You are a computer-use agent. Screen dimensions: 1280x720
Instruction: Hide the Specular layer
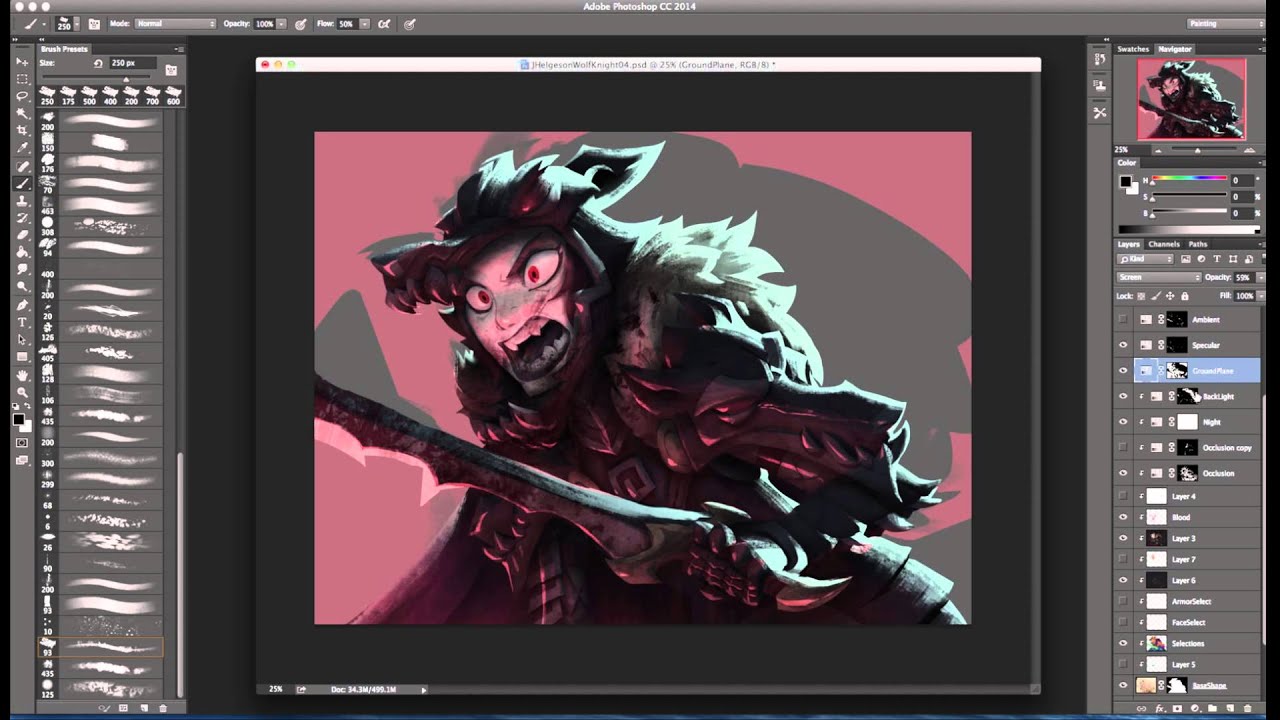1123,345
